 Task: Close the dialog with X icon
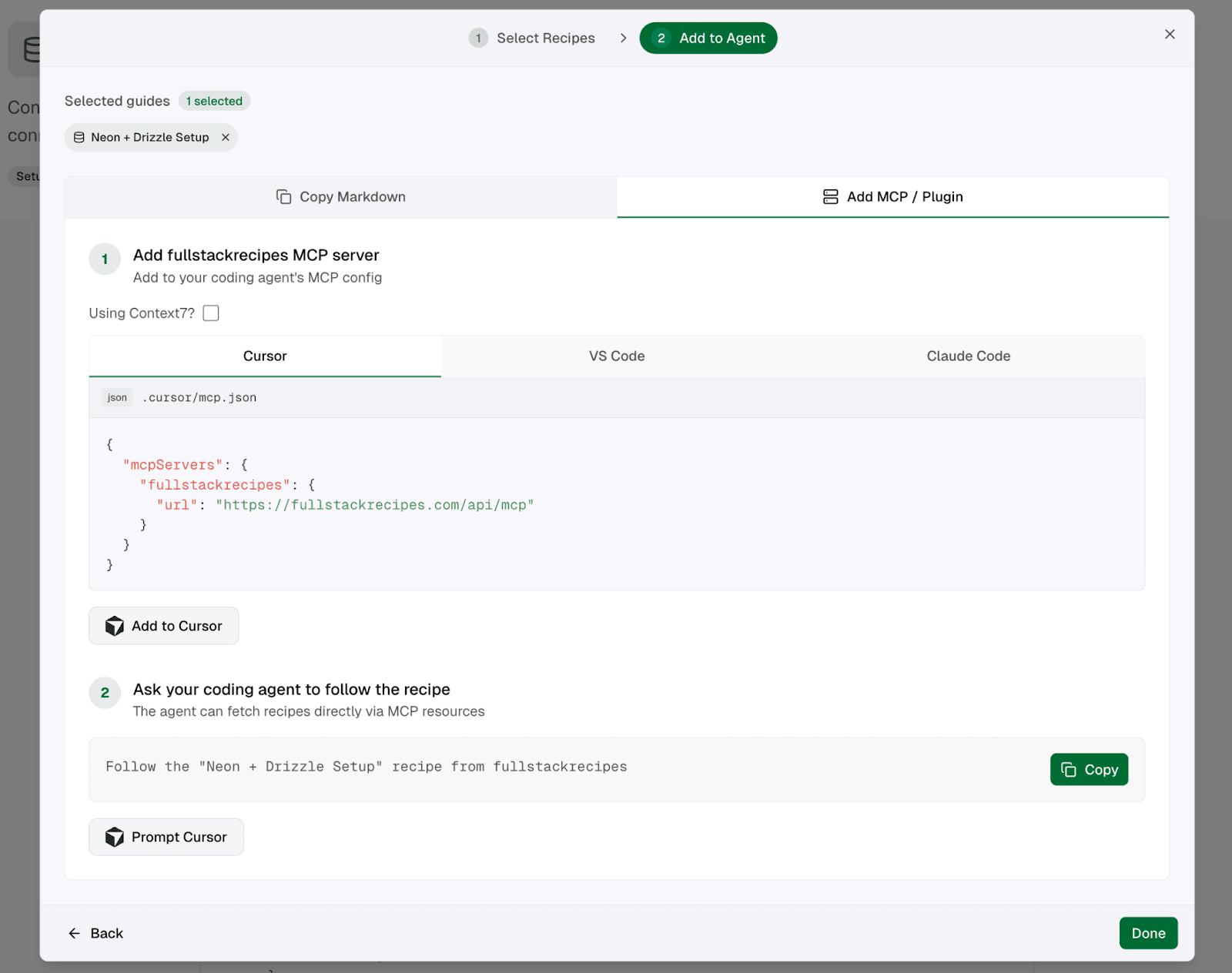[x=1170, y=35]
